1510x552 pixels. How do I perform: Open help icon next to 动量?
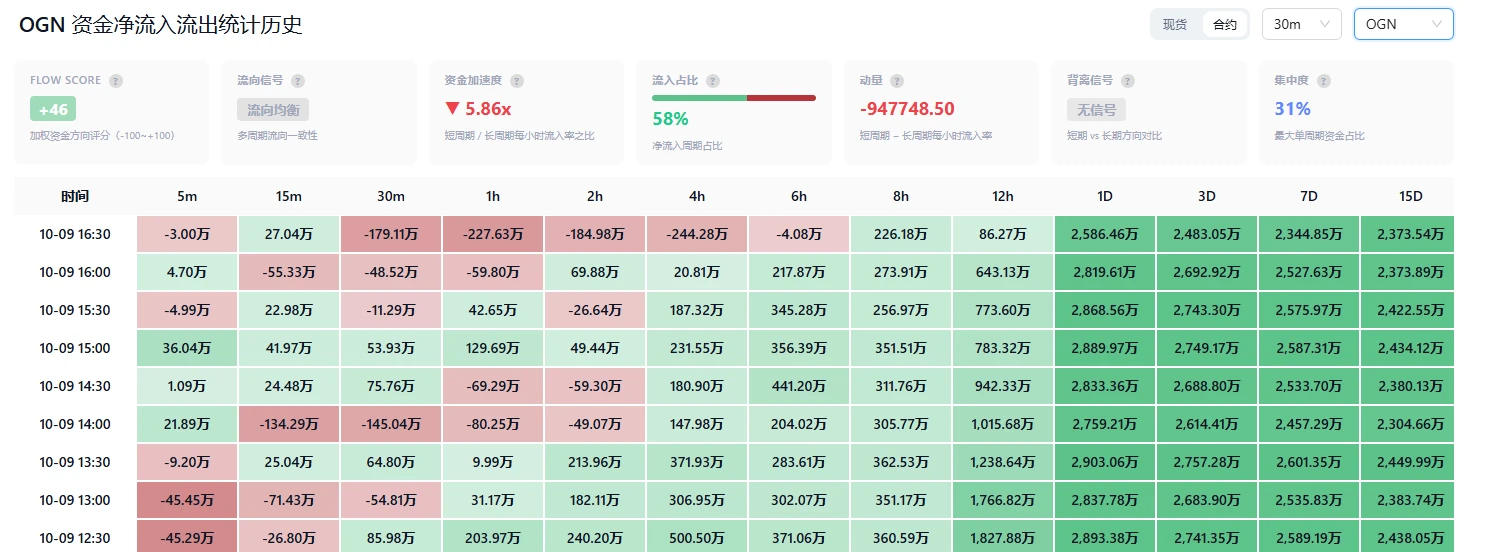click(x=897, y=81)
